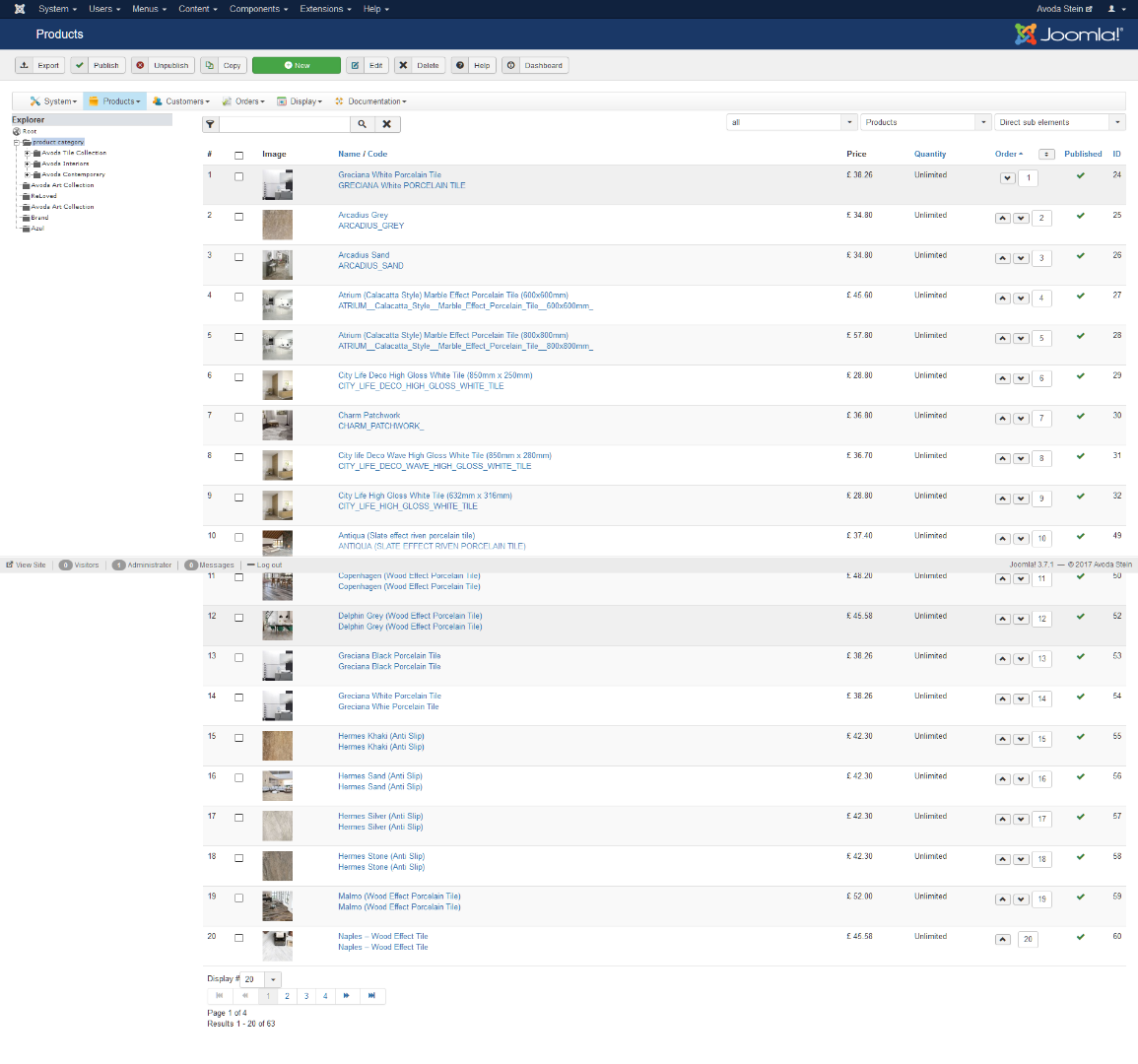Image resolution: width=1138 pixels, height=1064 pixels.
Task: Open Help from toolbar
Action: [473, 65]
